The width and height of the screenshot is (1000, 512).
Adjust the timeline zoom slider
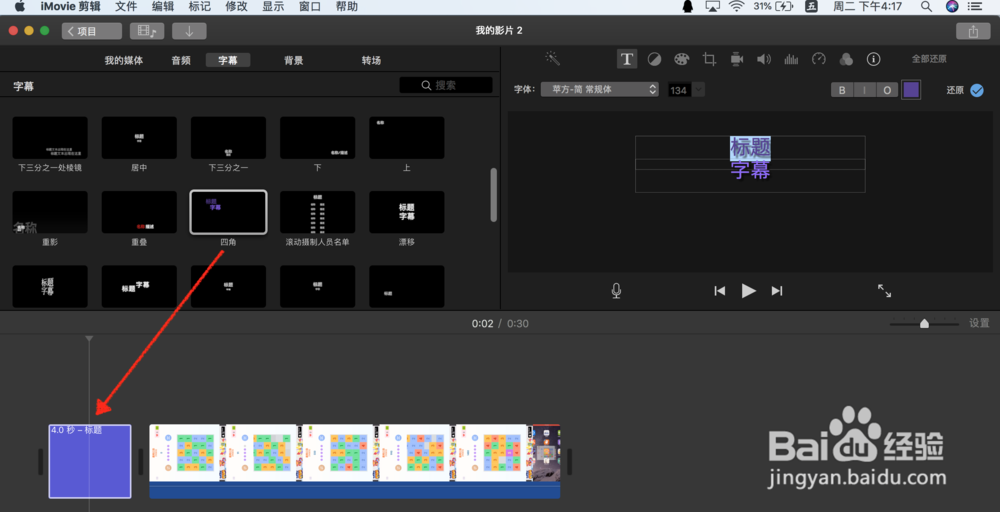tap(924, 324)
